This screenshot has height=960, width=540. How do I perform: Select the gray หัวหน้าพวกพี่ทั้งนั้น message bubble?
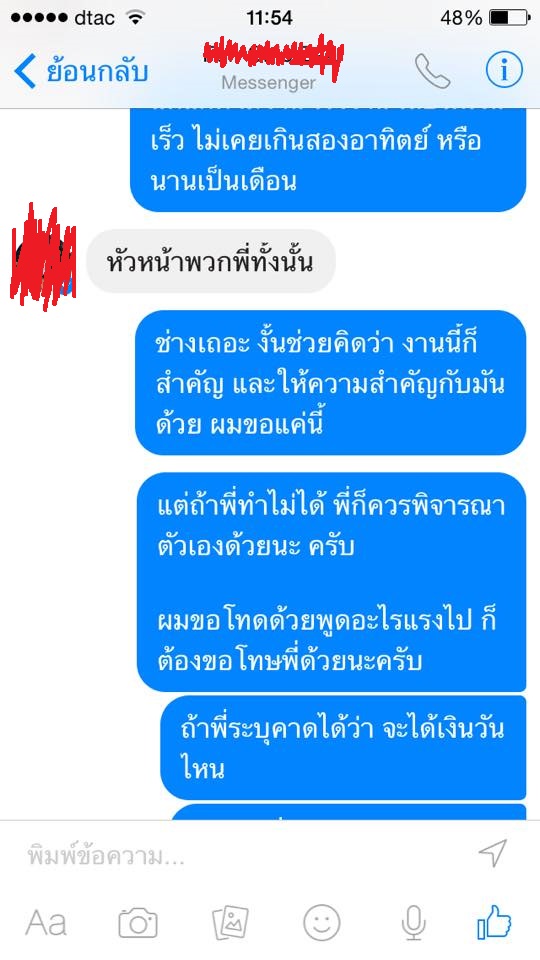(x=211, y=261)
